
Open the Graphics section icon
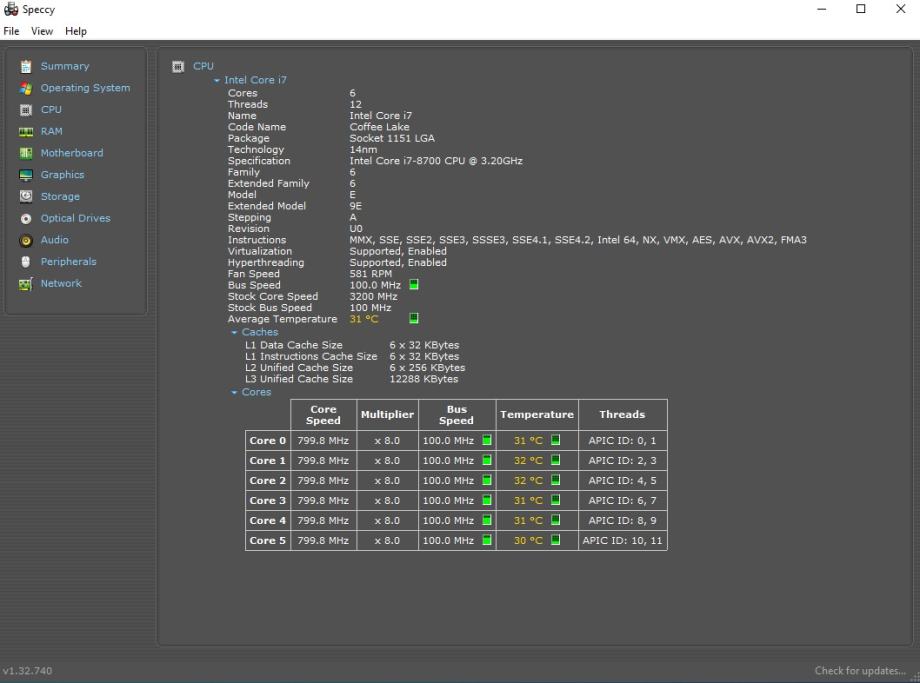point(27,175)
